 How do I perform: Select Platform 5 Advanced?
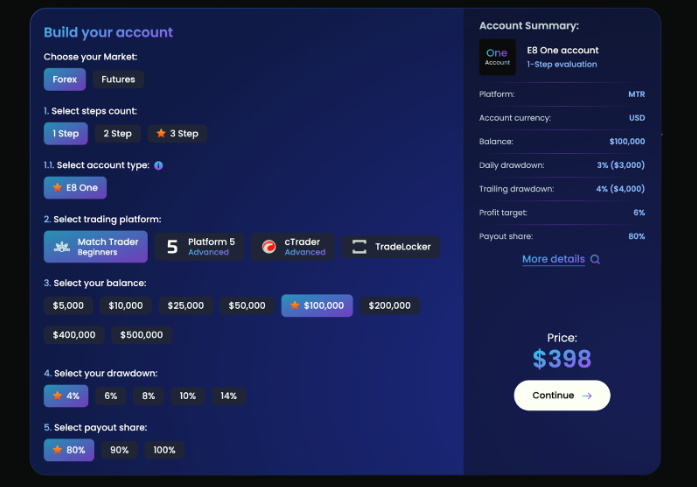tap(199, 247)
